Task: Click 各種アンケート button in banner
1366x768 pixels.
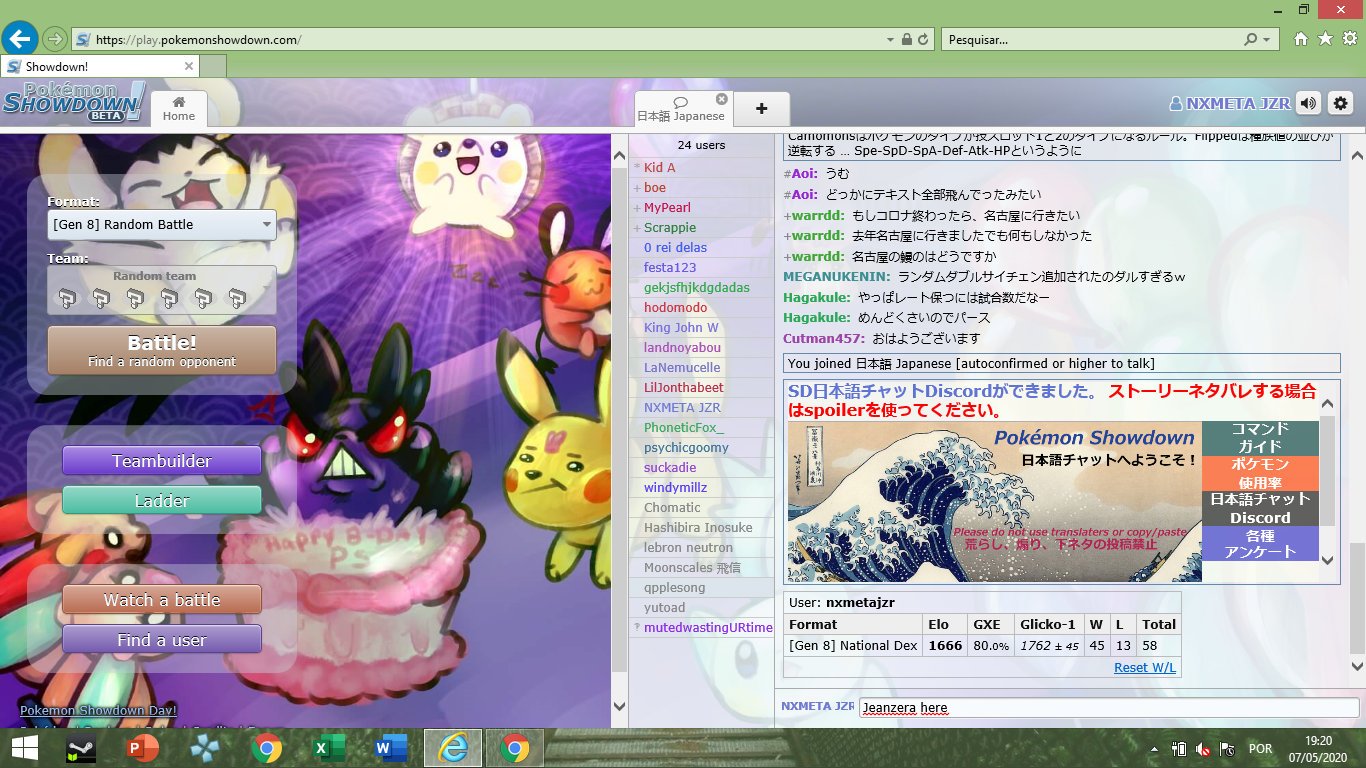Action: pos(1260,543)
